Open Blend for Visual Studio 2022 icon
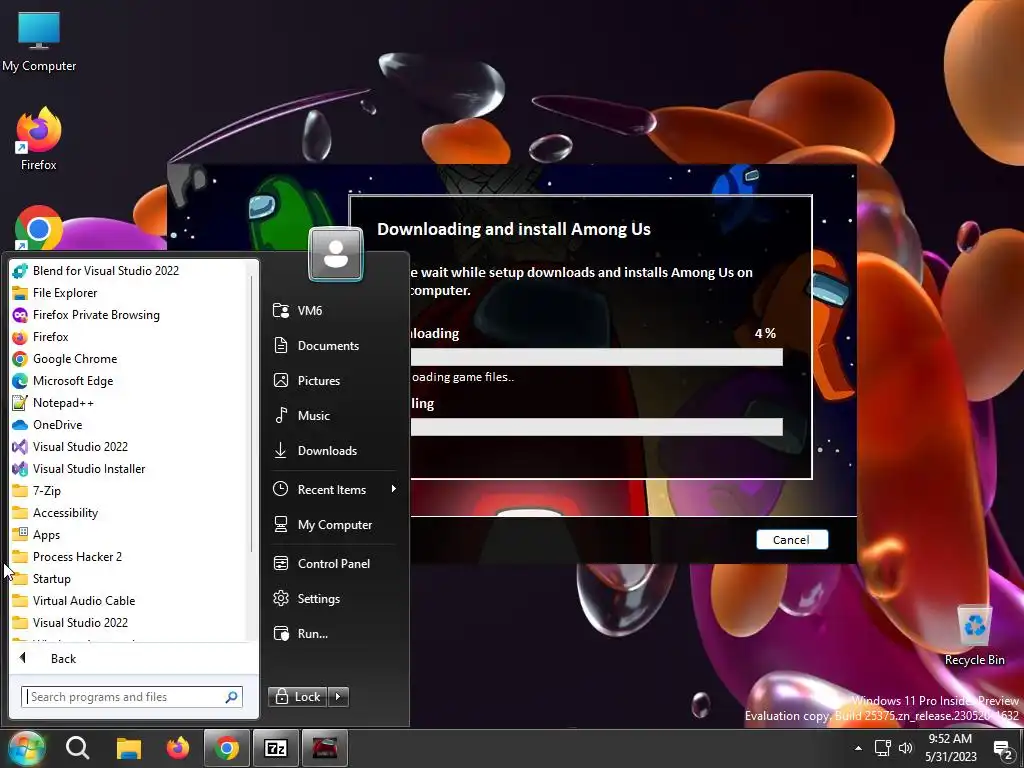 20,270
